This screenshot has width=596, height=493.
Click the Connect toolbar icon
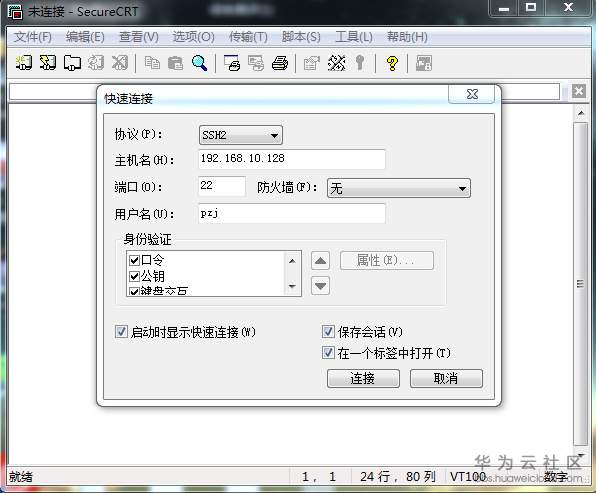click(24, 63)
